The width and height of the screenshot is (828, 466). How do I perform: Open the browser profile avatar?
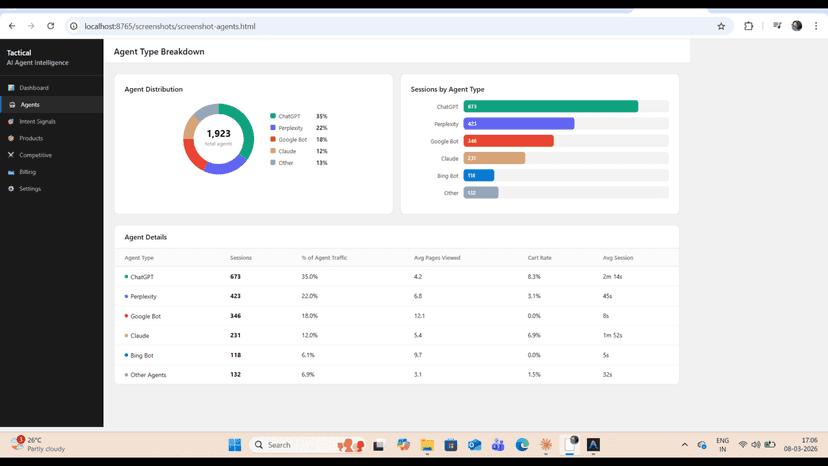(x=797, y=26)
